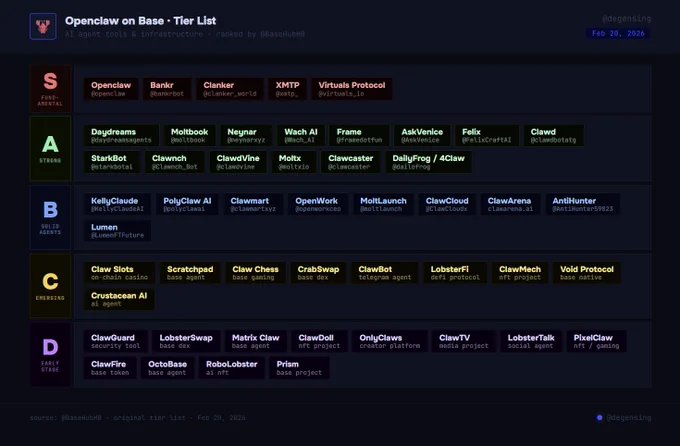This screenshot has width=680, height=446.
Task: Click the Clawd card
Action: [553, 135]
